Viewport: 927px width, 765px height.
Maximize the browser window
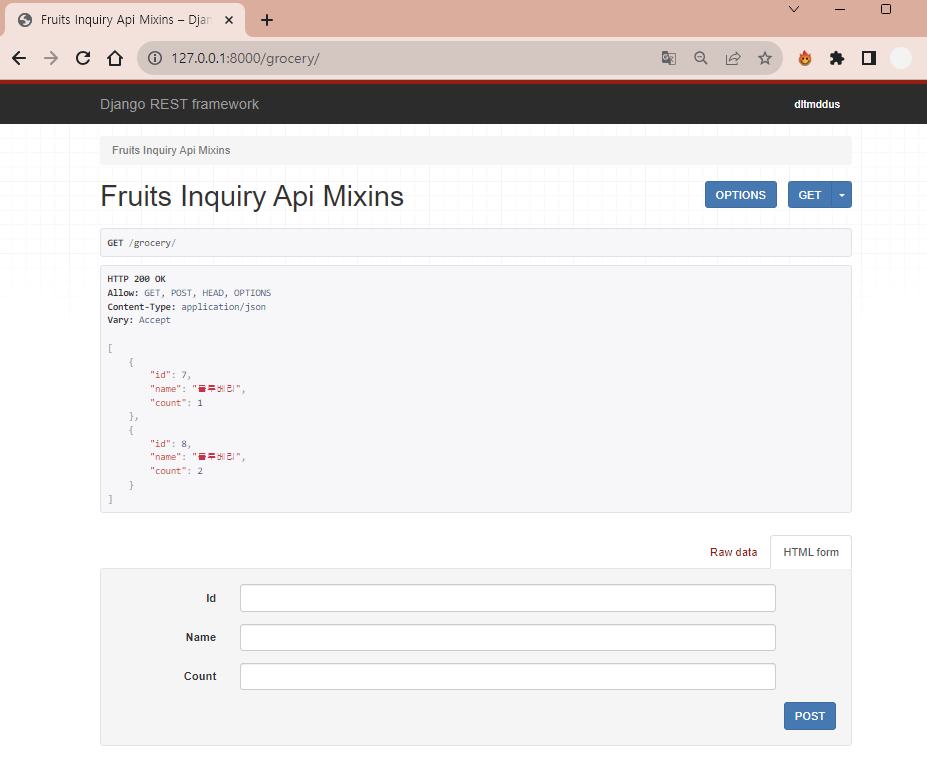(886, 9)
